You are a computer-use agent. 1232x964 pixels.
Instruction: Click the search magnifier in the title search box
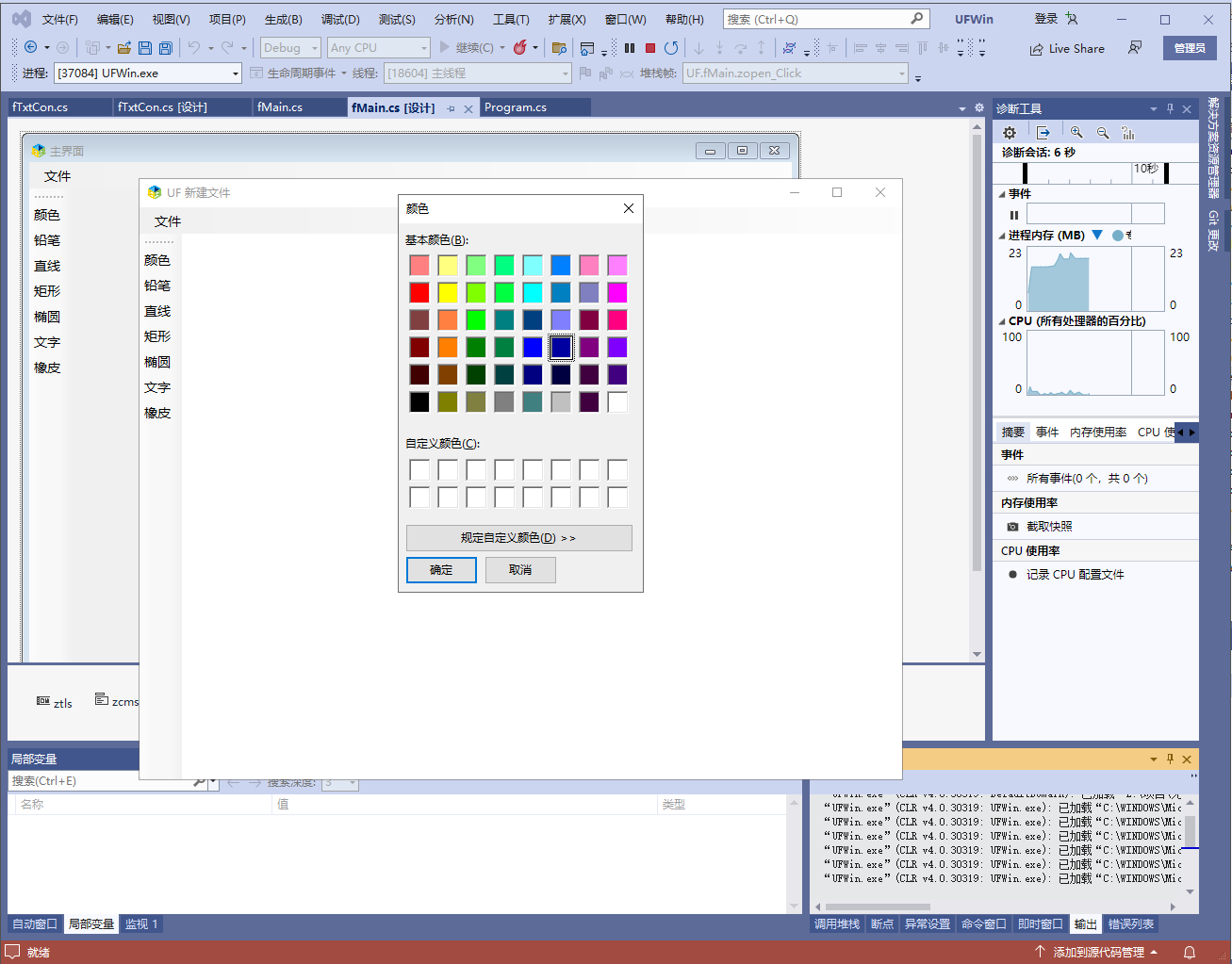[x=916, y=19]
